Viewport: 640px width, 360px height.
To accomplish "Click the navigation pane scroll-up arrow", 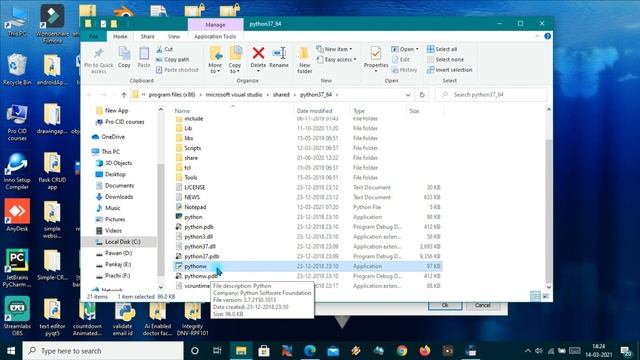I will click(x=160, y=109).
